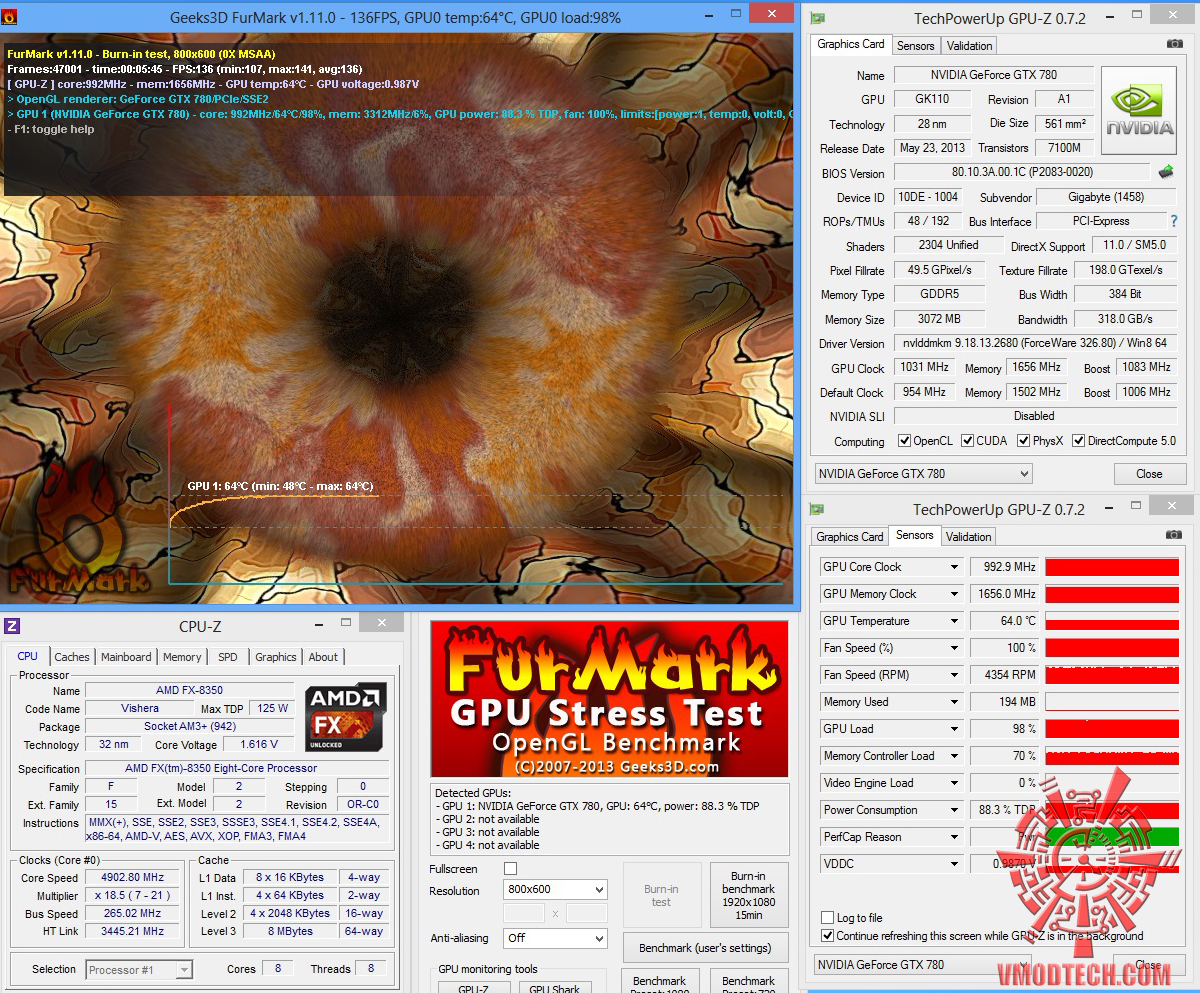Click the GPU-Z button under GPU monitoring tools
Viewport: 1200px width, 993px height.
(473, 987)
